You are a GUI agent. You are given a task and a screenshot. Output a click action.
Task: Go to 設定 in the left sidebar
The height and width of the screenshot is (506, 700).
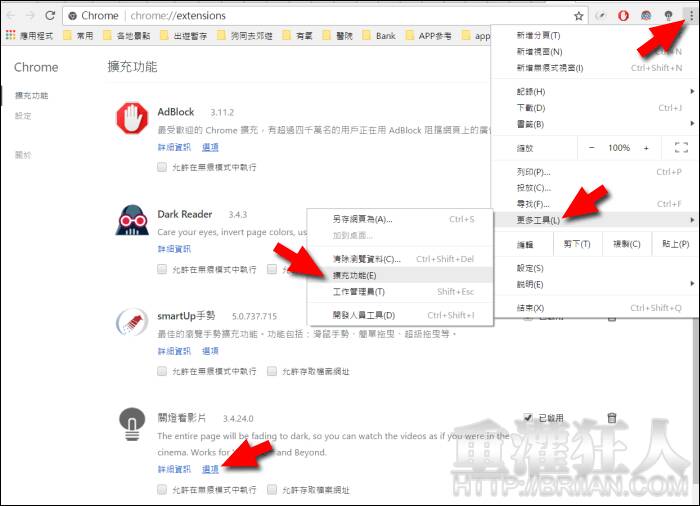point(23,116)
